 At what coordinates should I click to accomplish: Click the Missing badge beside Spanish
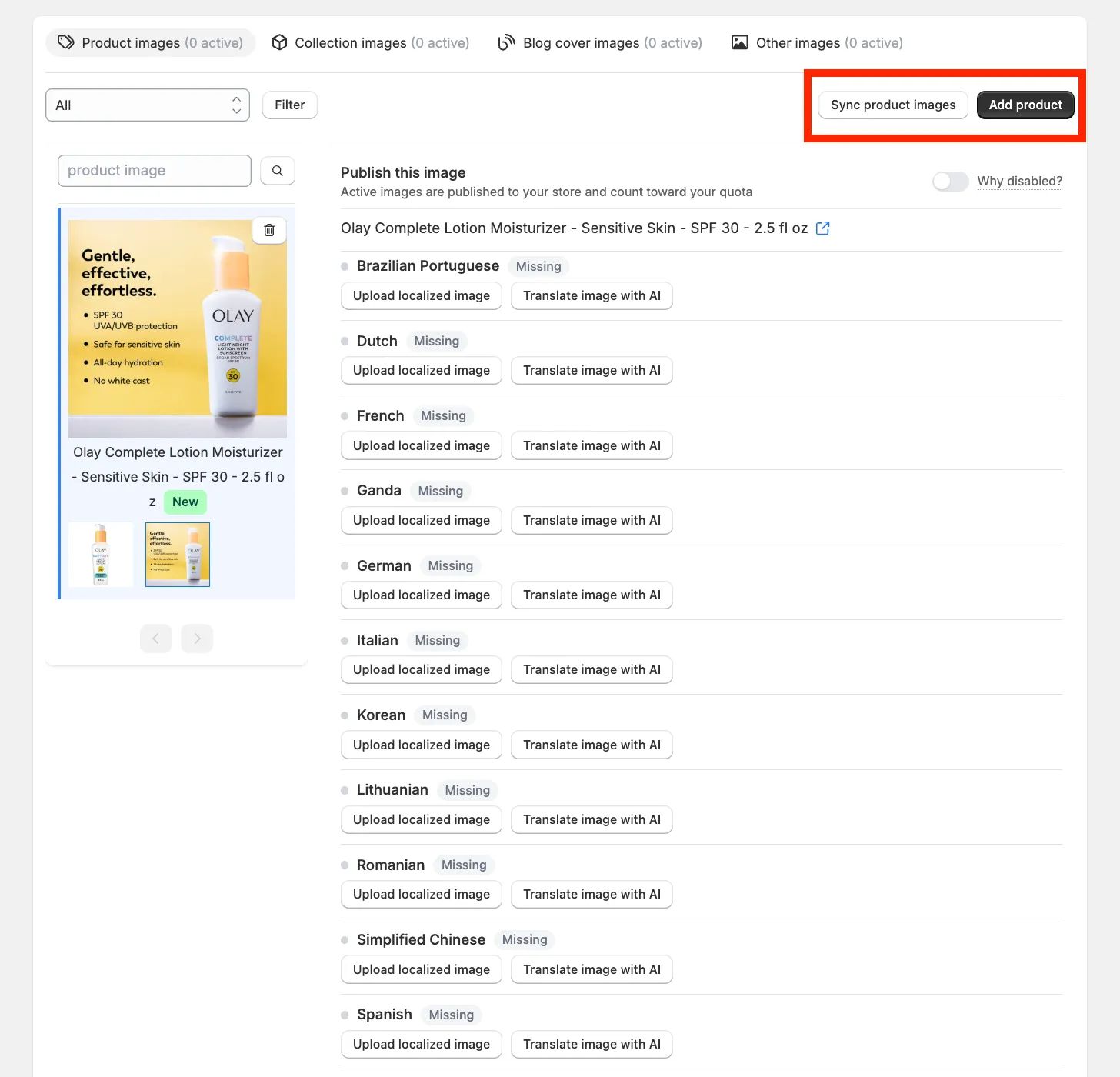(452, 1015)
